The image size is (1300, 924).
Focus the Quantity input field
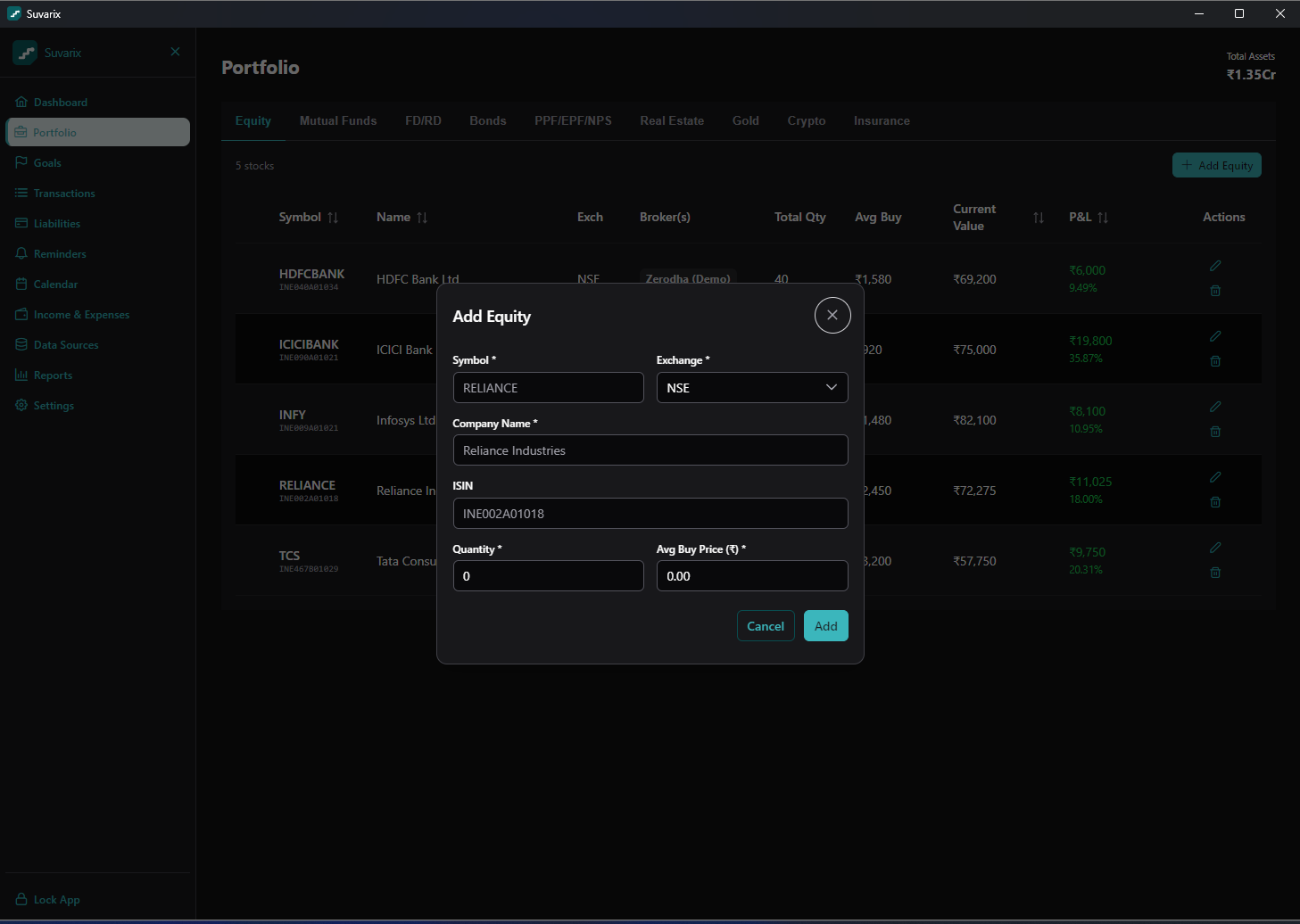point(548,576)
